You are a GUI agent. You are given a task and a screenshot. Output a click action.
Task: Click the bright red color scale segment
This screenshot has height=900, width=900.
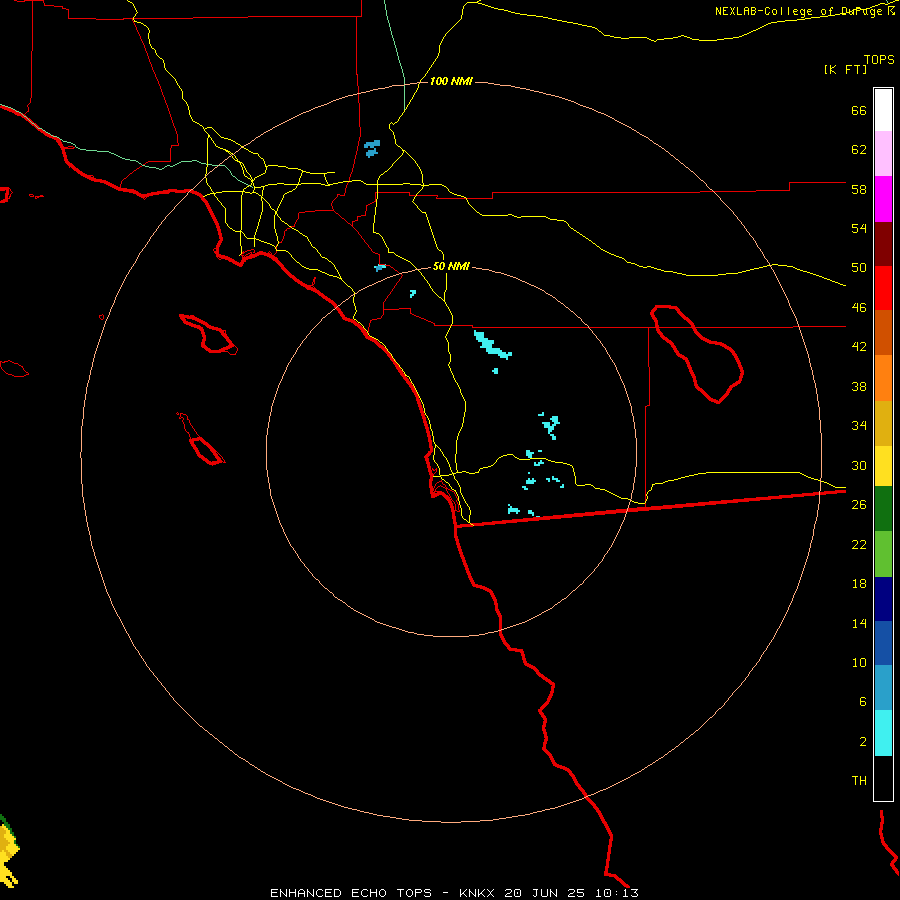[x=883, y=288]
